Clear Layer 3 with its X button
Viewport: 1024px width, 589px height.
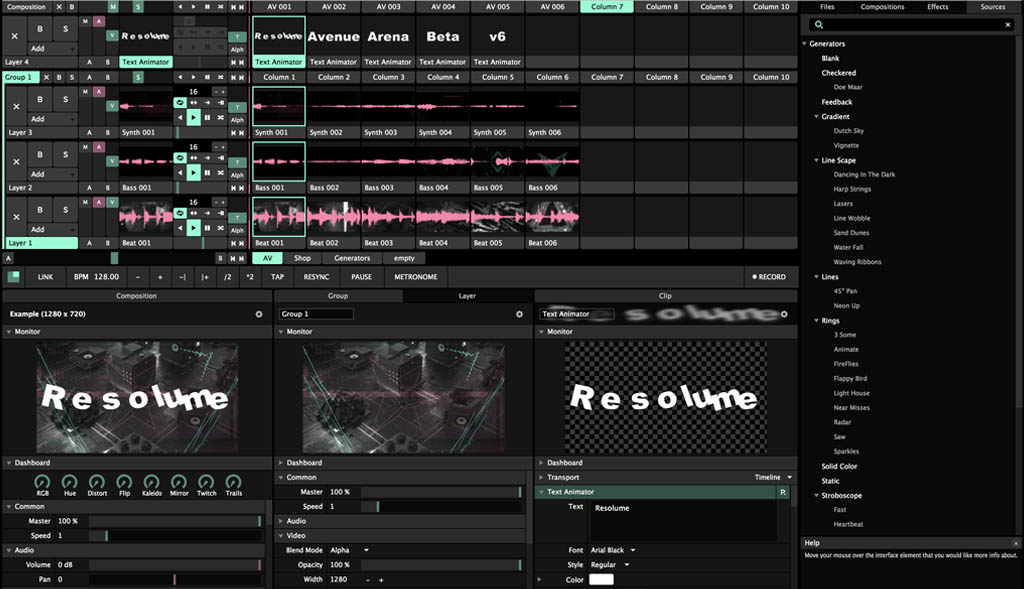click(x=16, y=106)
